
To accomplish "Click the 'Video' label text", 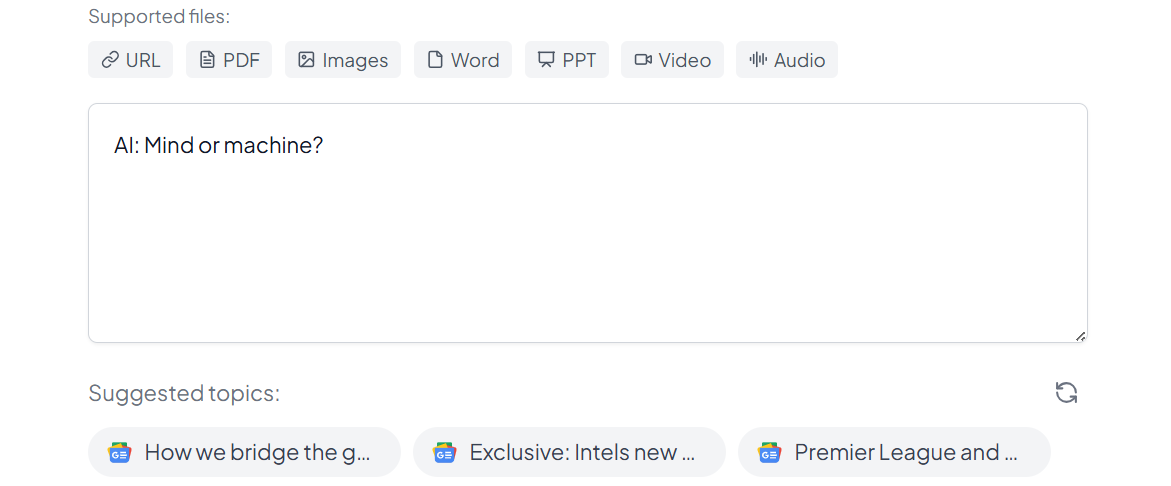I will 685,60.
